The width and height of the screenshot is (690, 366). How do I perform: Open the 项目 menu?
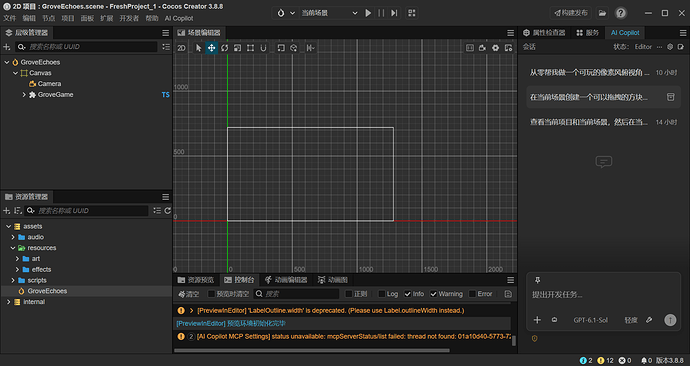[x=68, y=18]
